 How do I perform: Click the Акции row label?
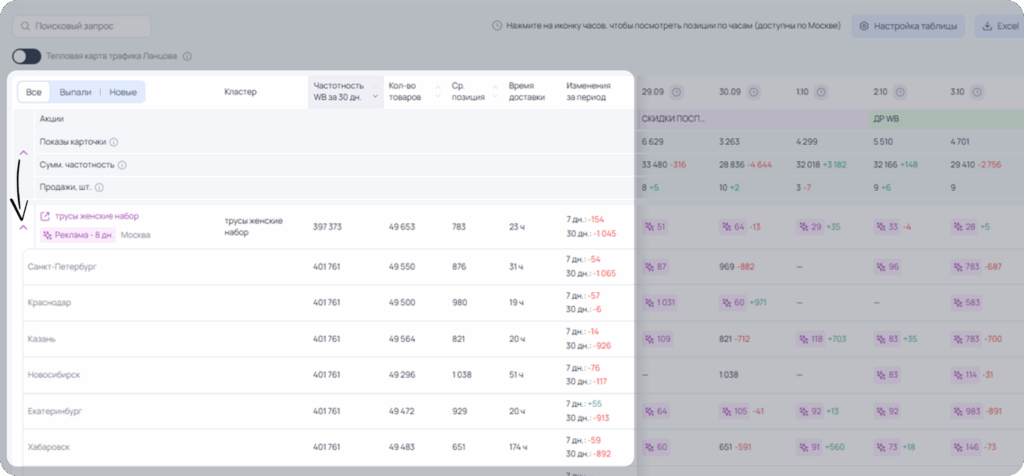click(x=52, y=119)
